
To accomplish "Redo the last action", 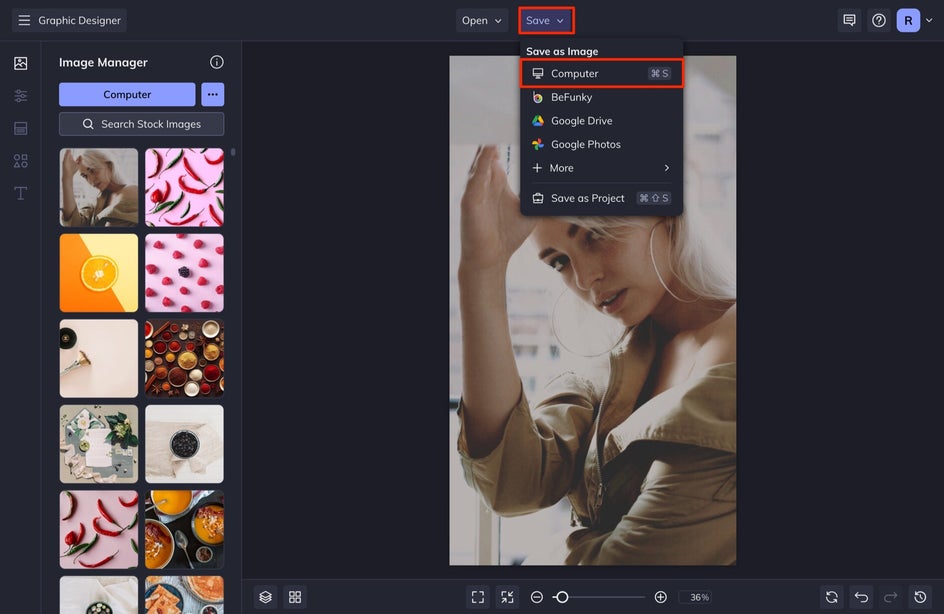I will [890, 597].
